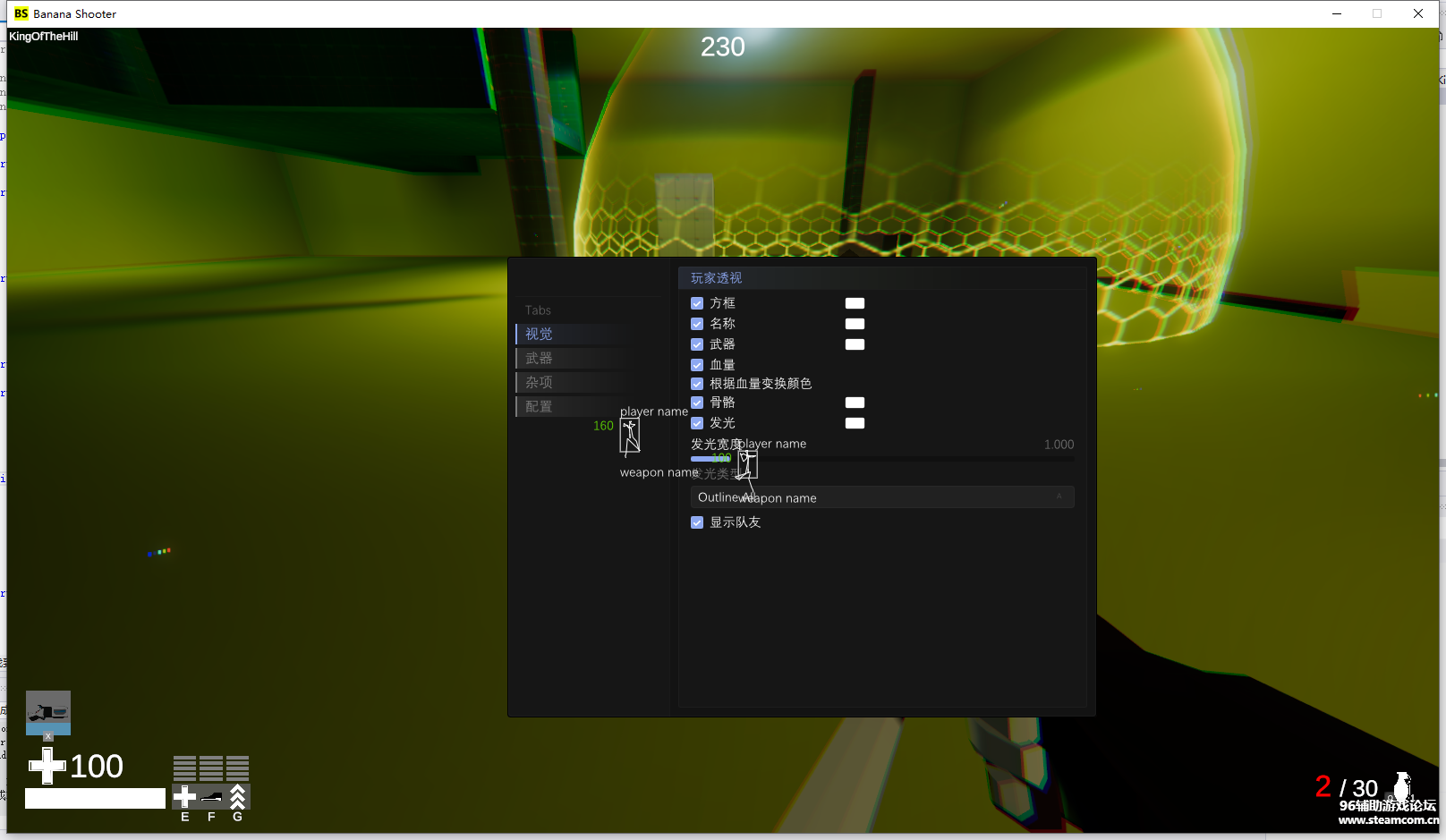Click the white health cross icon beside 100
The width and height of the screenshot is (1446, 840).
[47, 766]
